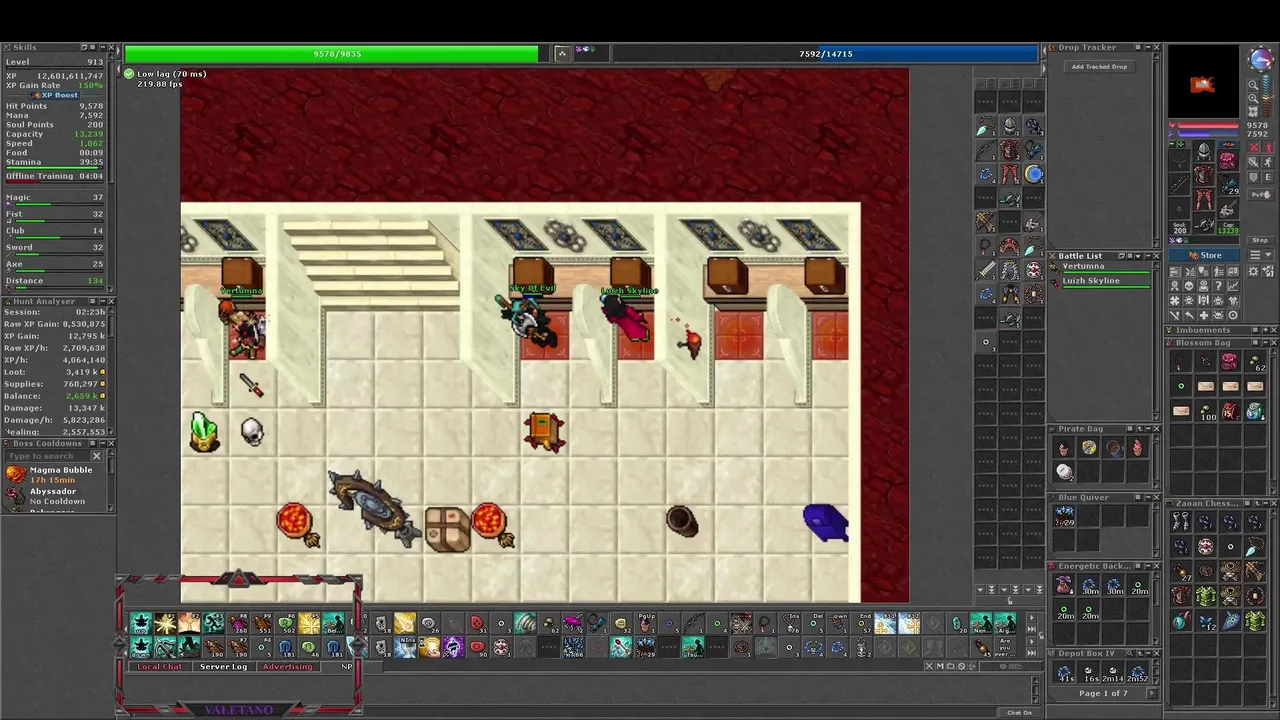Click the analytics chart icon
Viewport: 1280px width, 720px height.
[1233, 286]
